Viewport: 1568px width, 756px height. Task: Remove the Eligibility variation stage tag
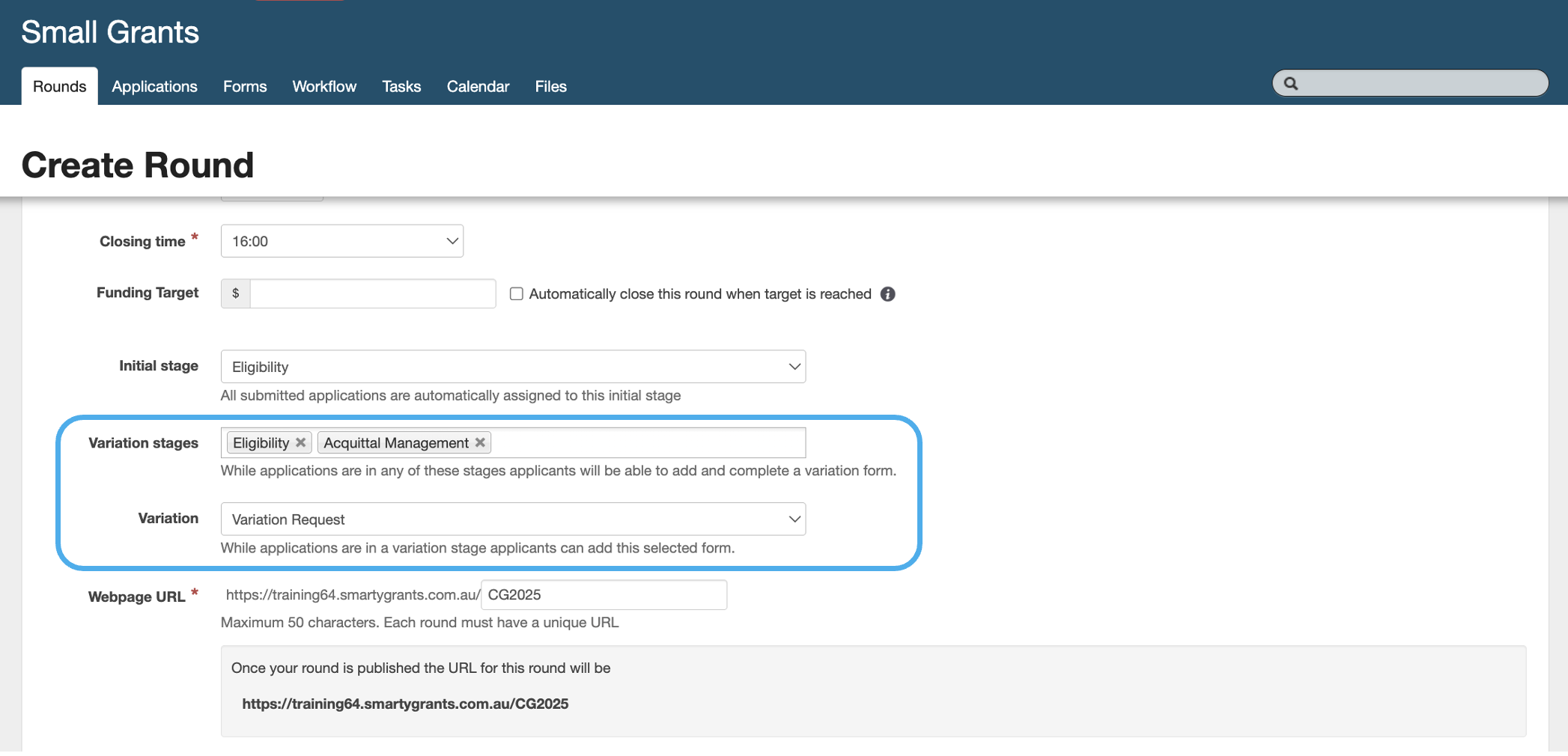click(x=301, y=442)
